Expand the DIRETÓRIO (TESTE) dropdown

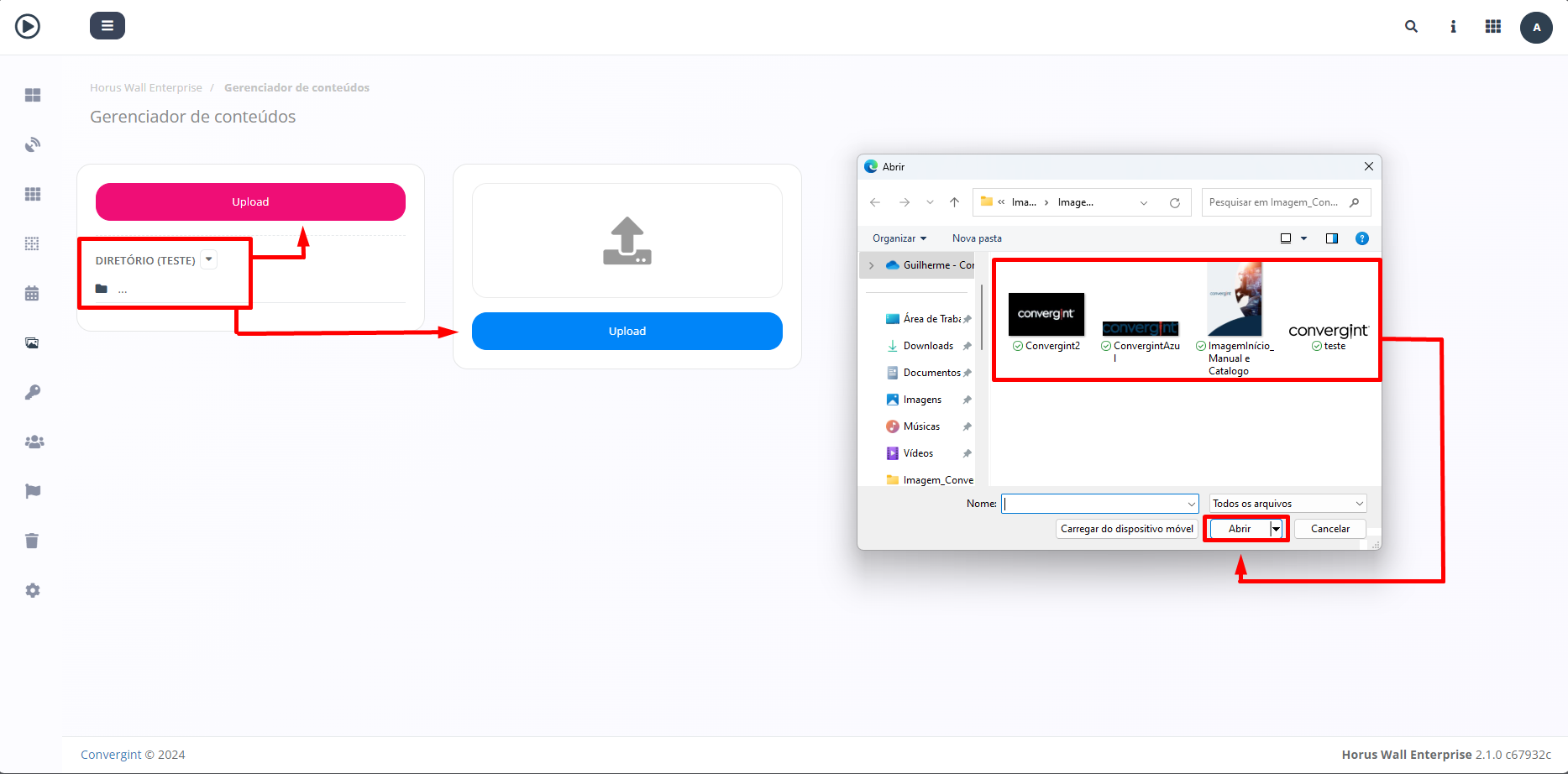(209, 259)
